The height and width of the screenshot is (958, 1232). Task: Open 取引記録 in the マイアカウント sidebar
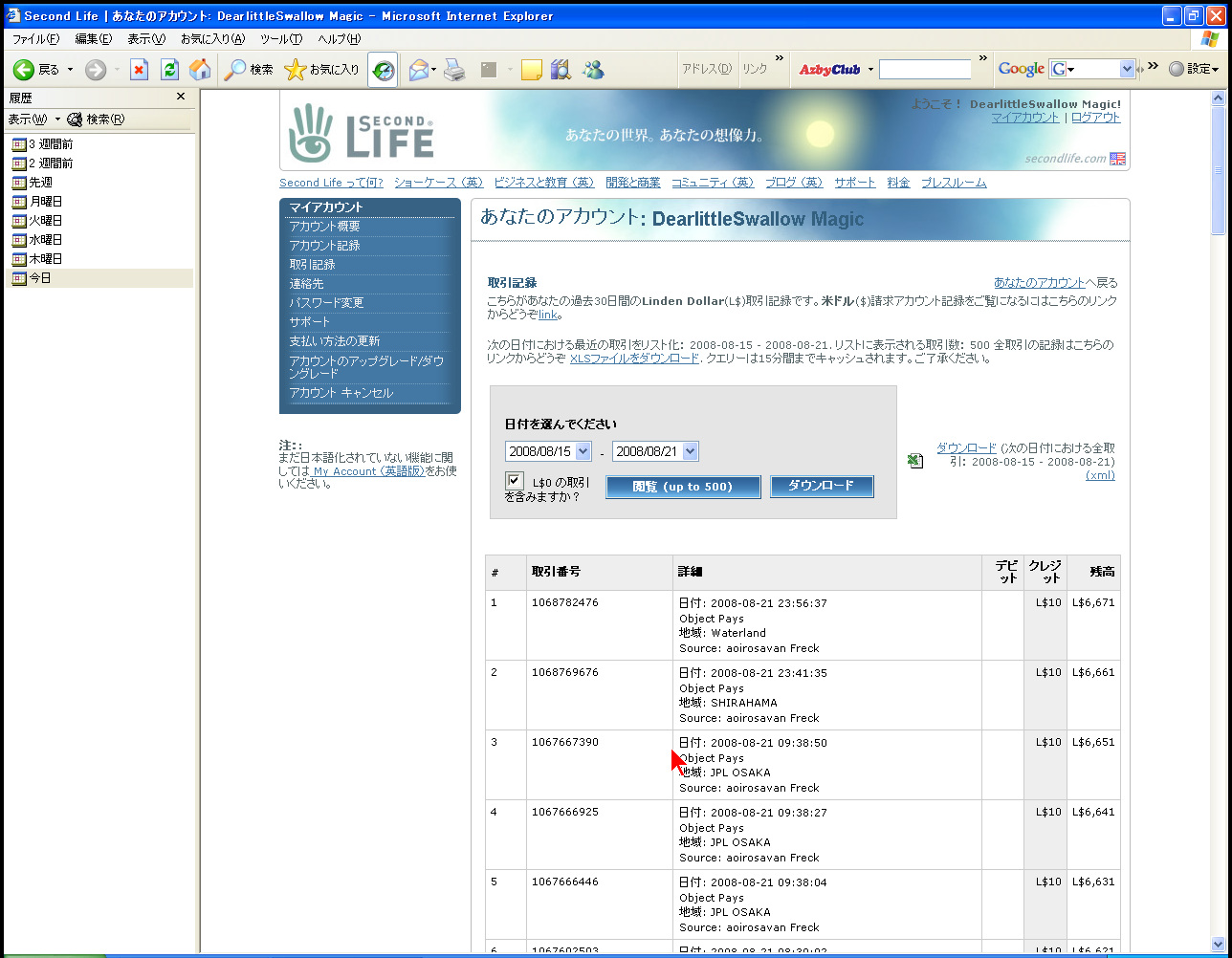point(313,265)
